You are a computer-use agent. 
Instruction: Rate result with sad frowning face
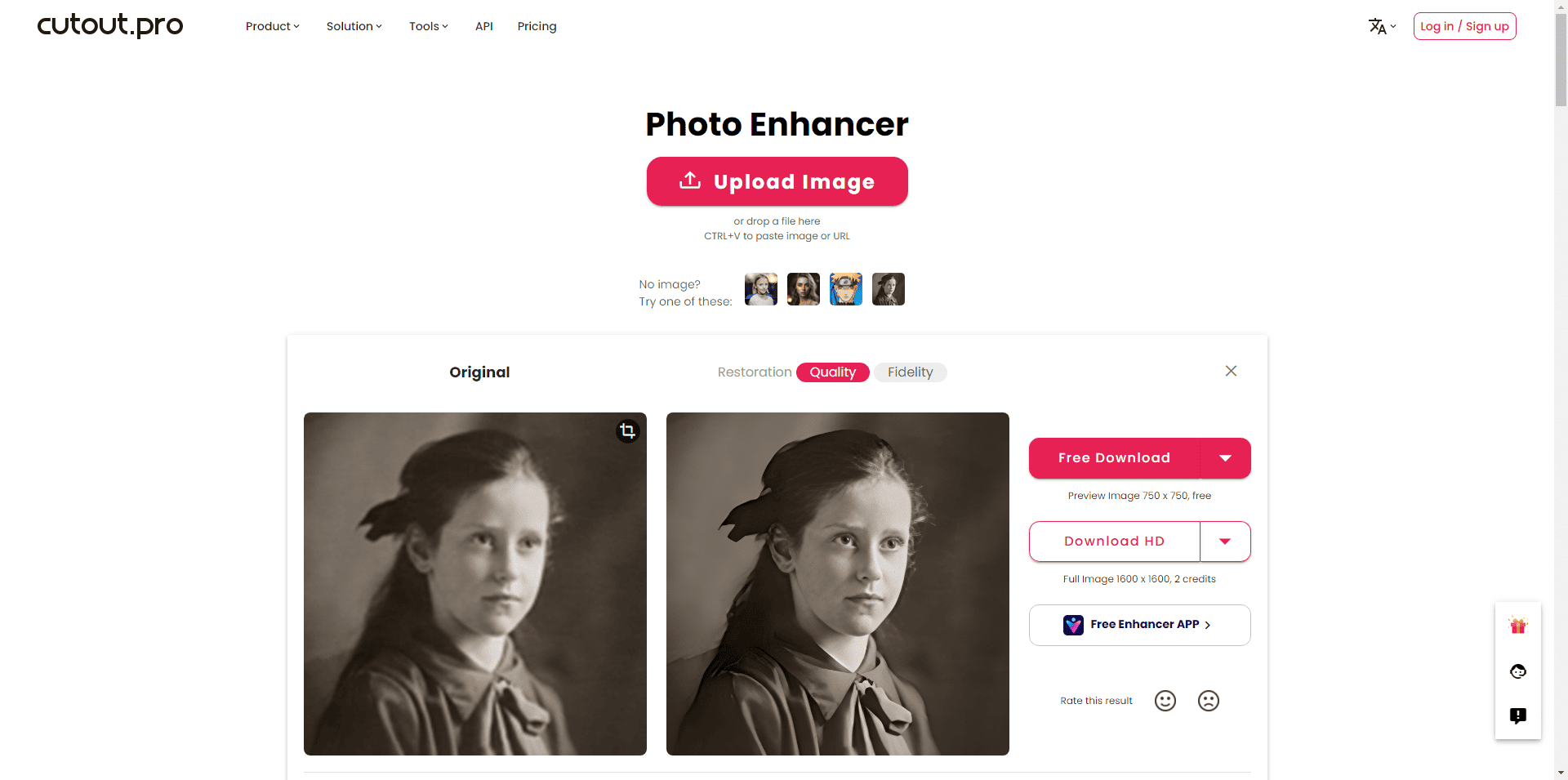1209,701
